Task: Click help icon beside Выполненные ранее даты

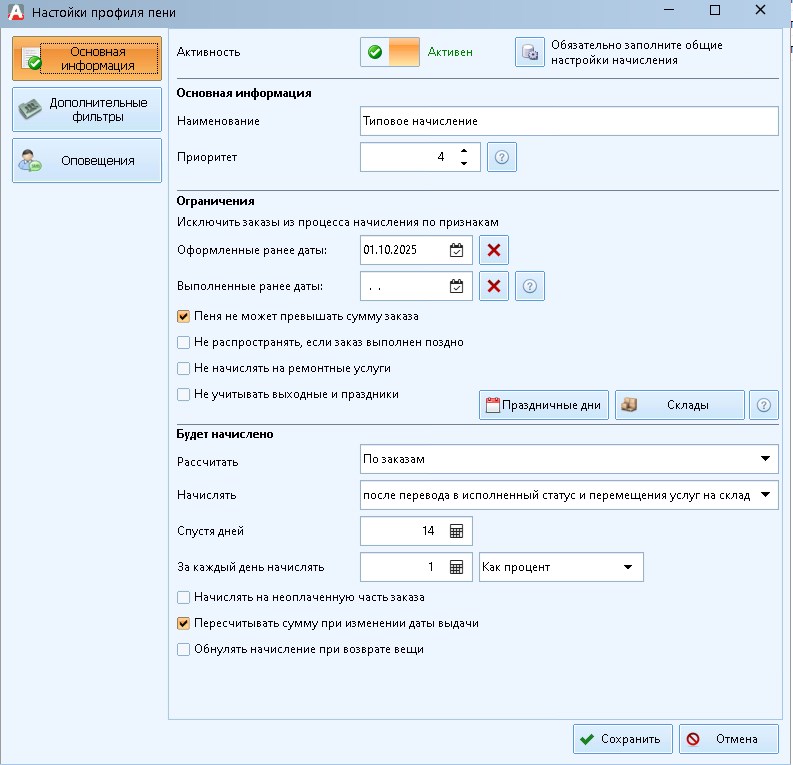Action: (531, 287)
